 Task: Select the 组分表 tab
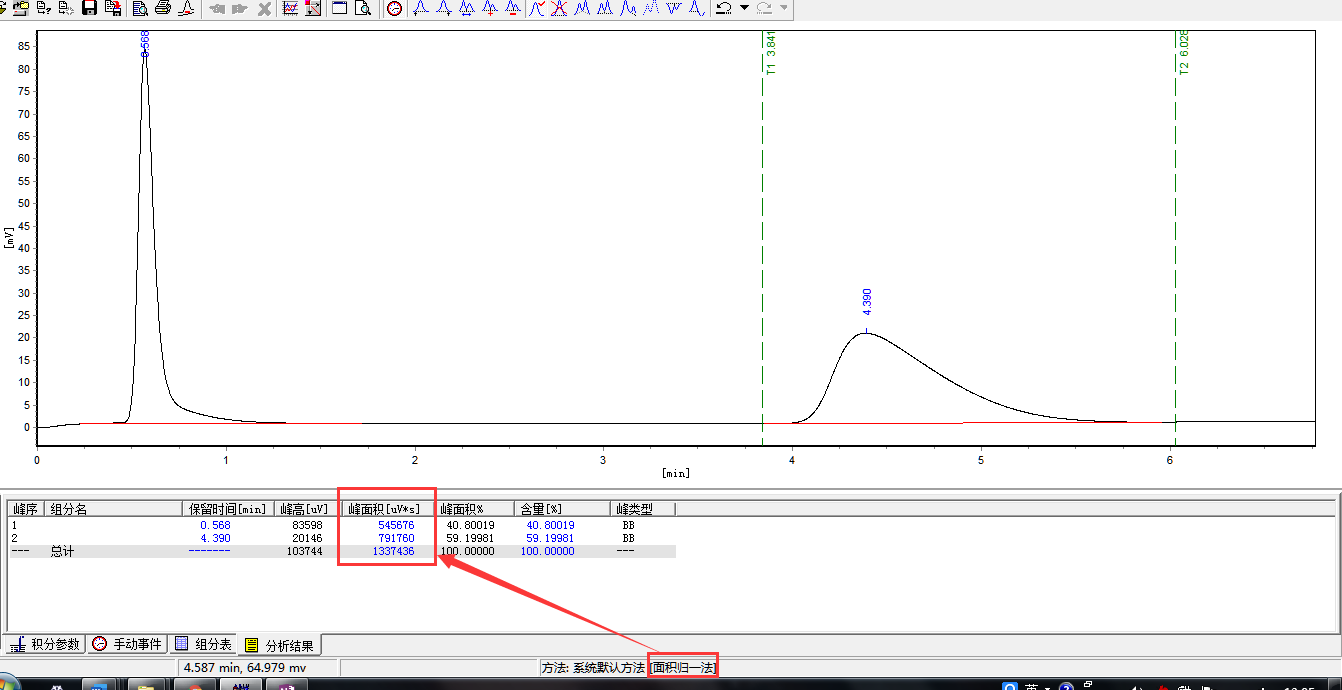pyautogui.click(x=204, y=644)
